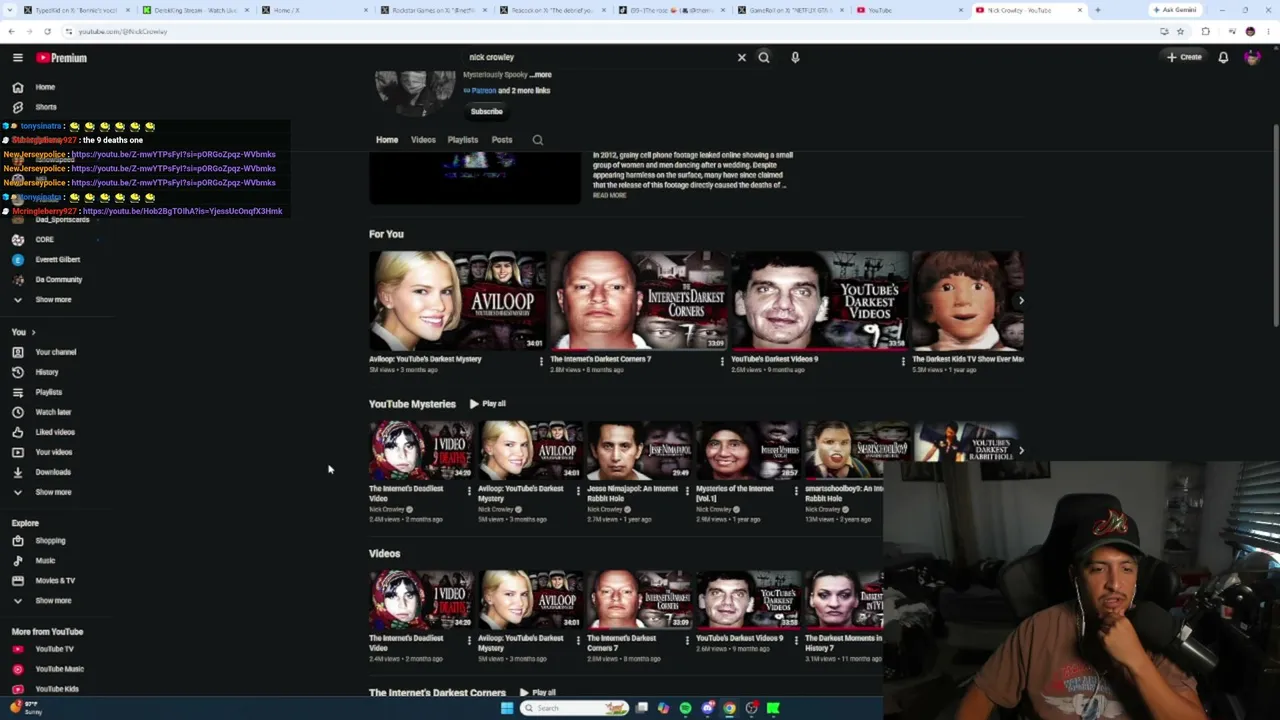1280x720 pixels.
Task: Click the YouTube Premium logo
Action: click(x=61, y=58)
